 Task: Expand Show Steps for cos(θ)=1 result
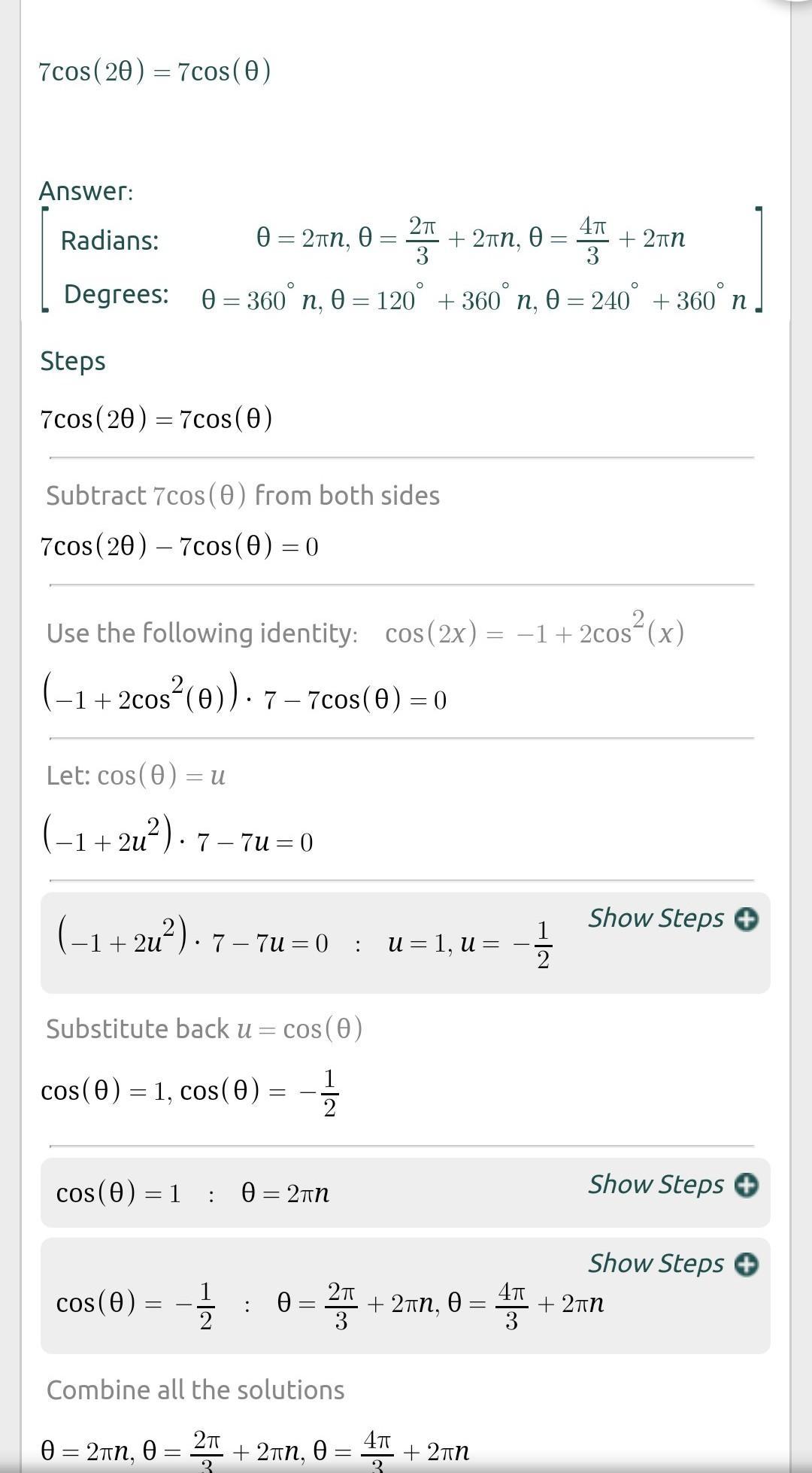point(656,1184)
